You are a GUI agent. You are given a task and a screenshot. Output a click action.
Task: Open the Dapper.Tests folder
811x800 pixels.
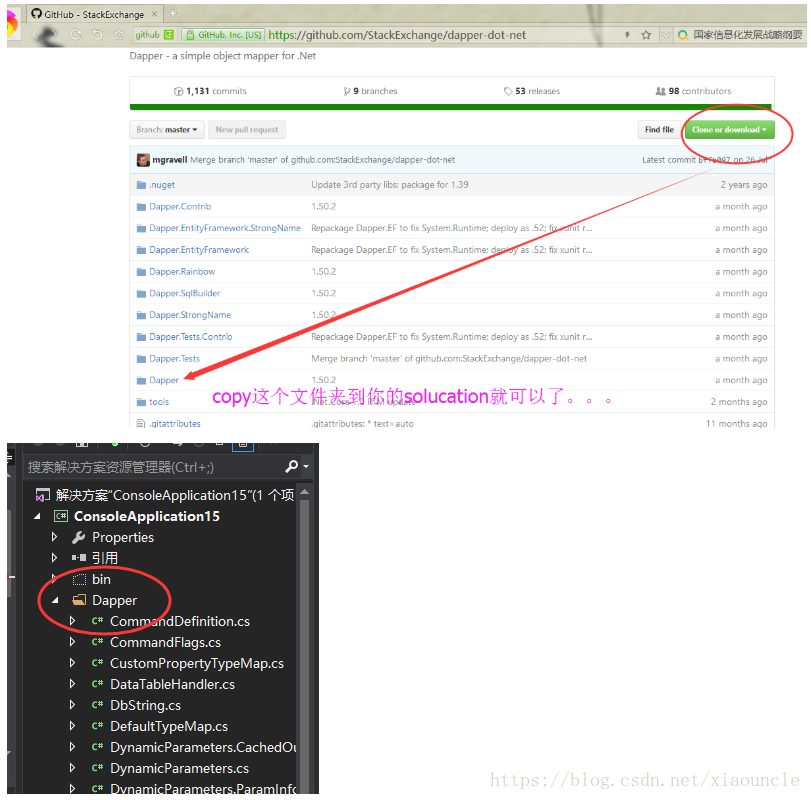(174, 358)
